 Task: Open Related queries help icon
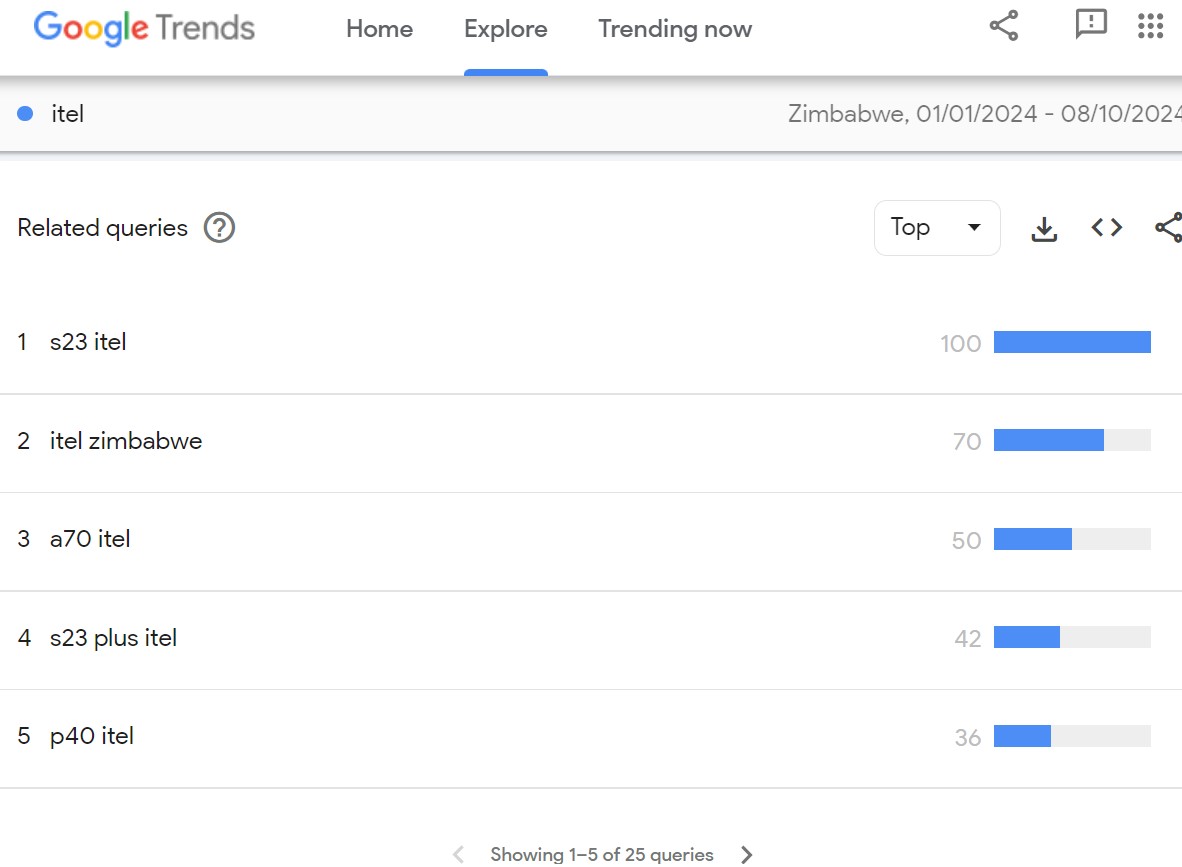(219, 228)
